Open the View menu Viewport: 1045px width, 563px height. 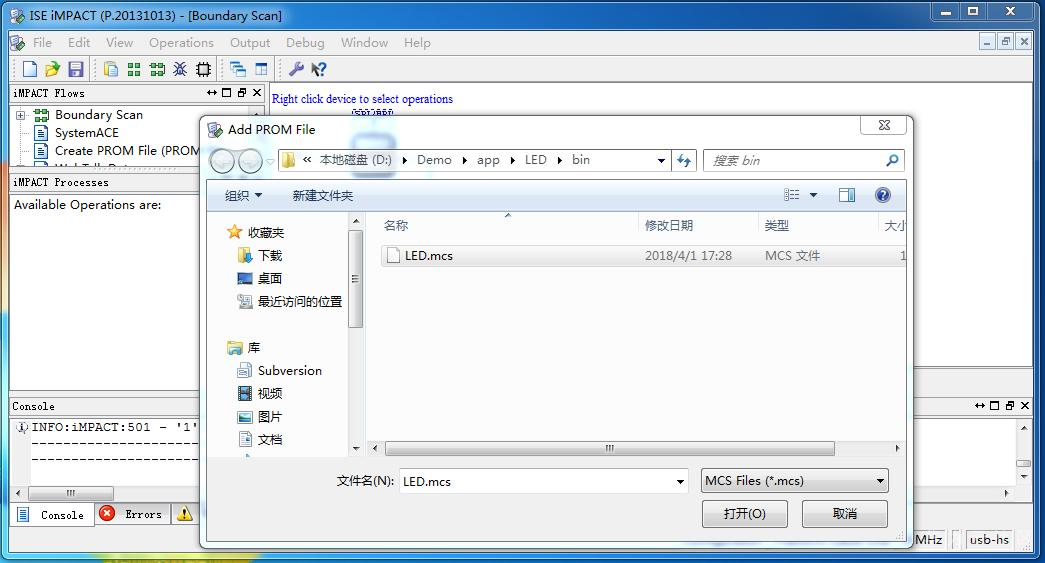119,43
